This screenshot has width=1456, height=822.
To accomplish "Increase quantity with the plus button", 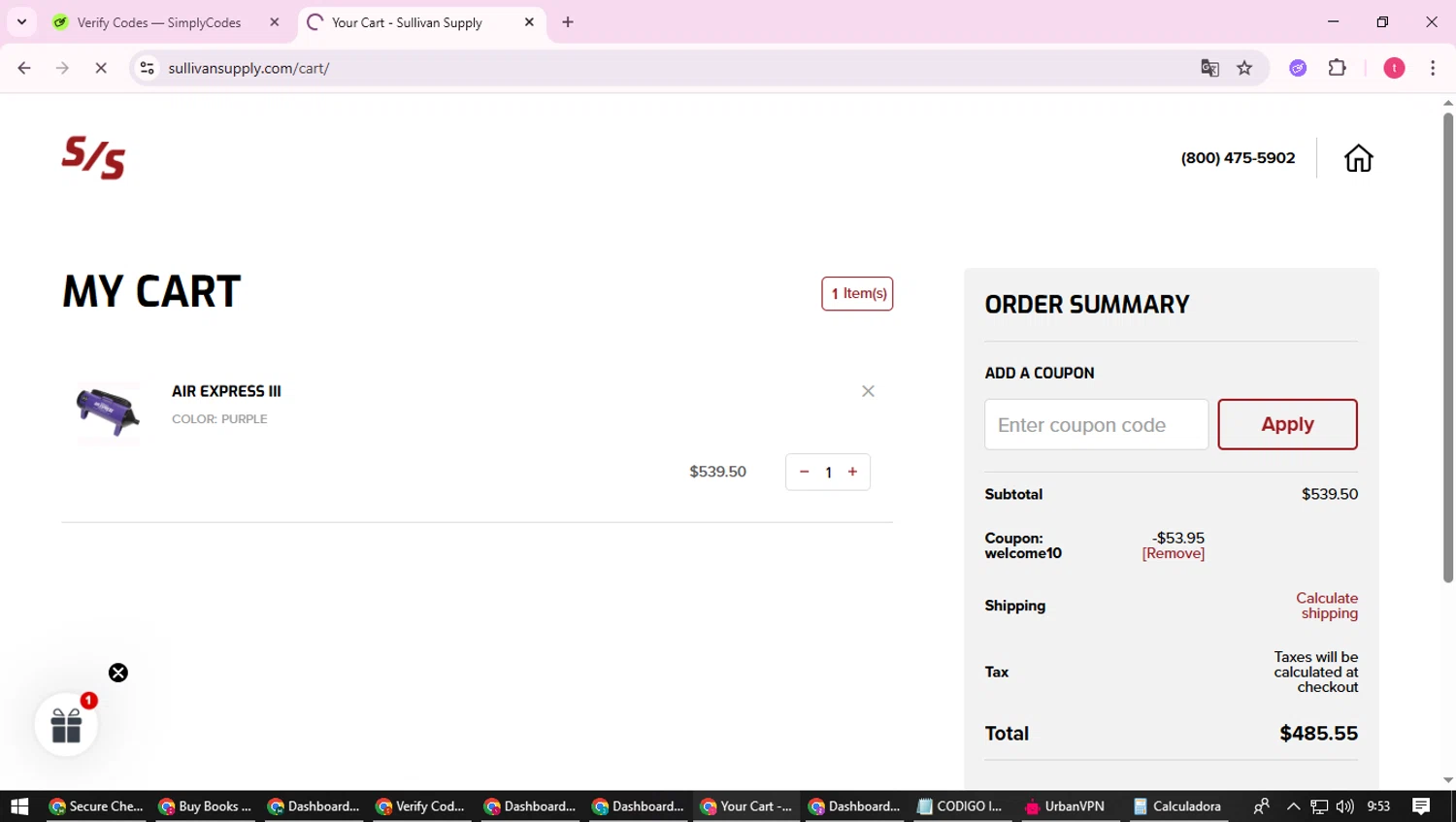I will 852,472.
